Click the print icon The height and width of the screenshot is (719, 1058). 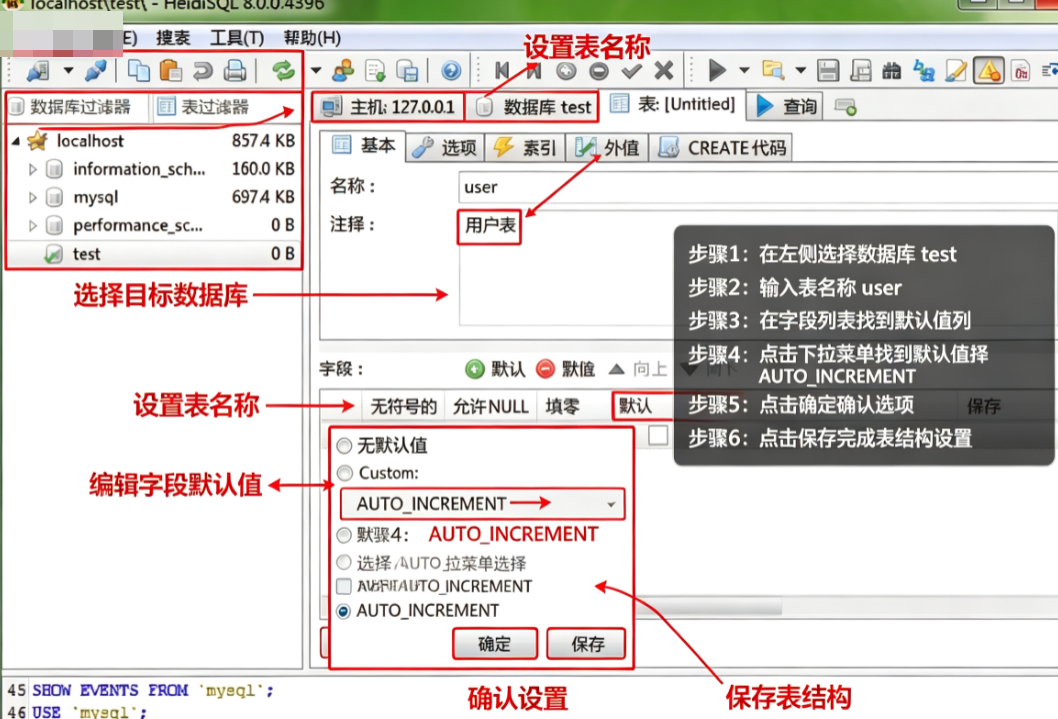[x=235, y=70]
